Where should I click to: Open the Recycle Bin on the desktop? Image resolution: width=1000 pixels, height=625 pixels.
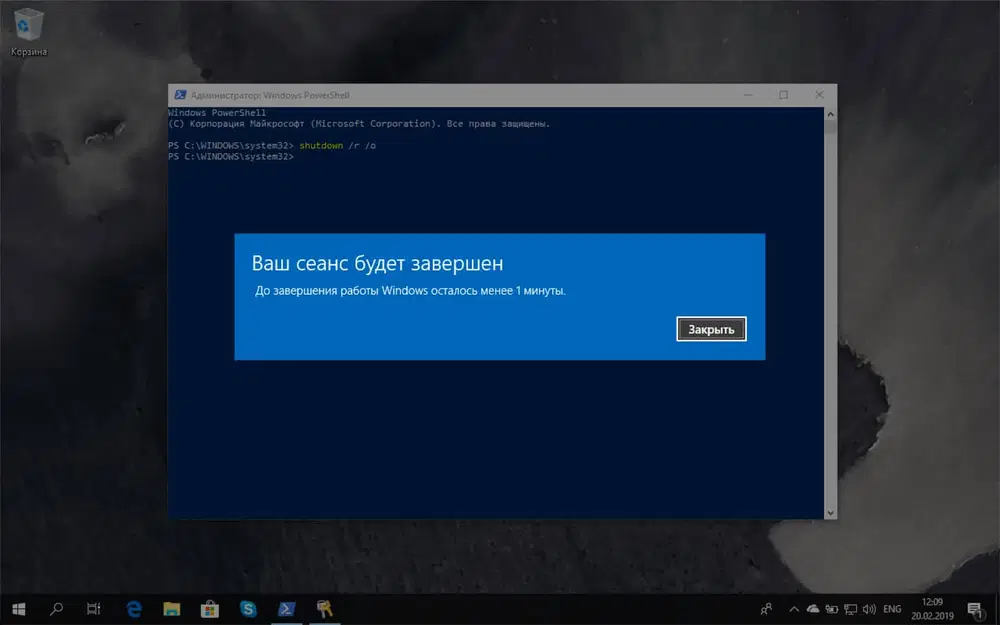27,24
